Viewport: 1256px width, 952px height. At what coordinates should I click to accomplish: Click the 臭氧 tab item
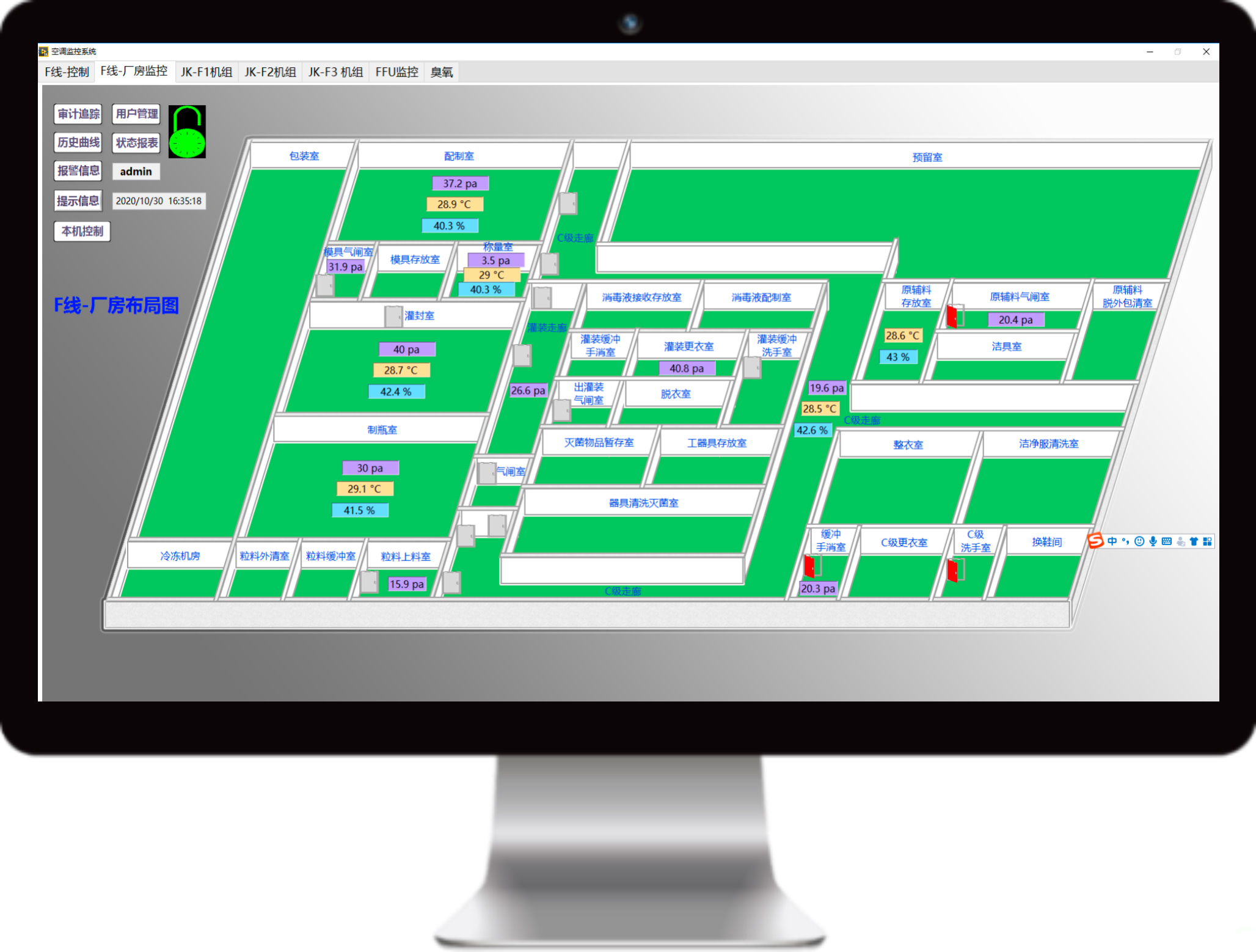click(450, 71)
